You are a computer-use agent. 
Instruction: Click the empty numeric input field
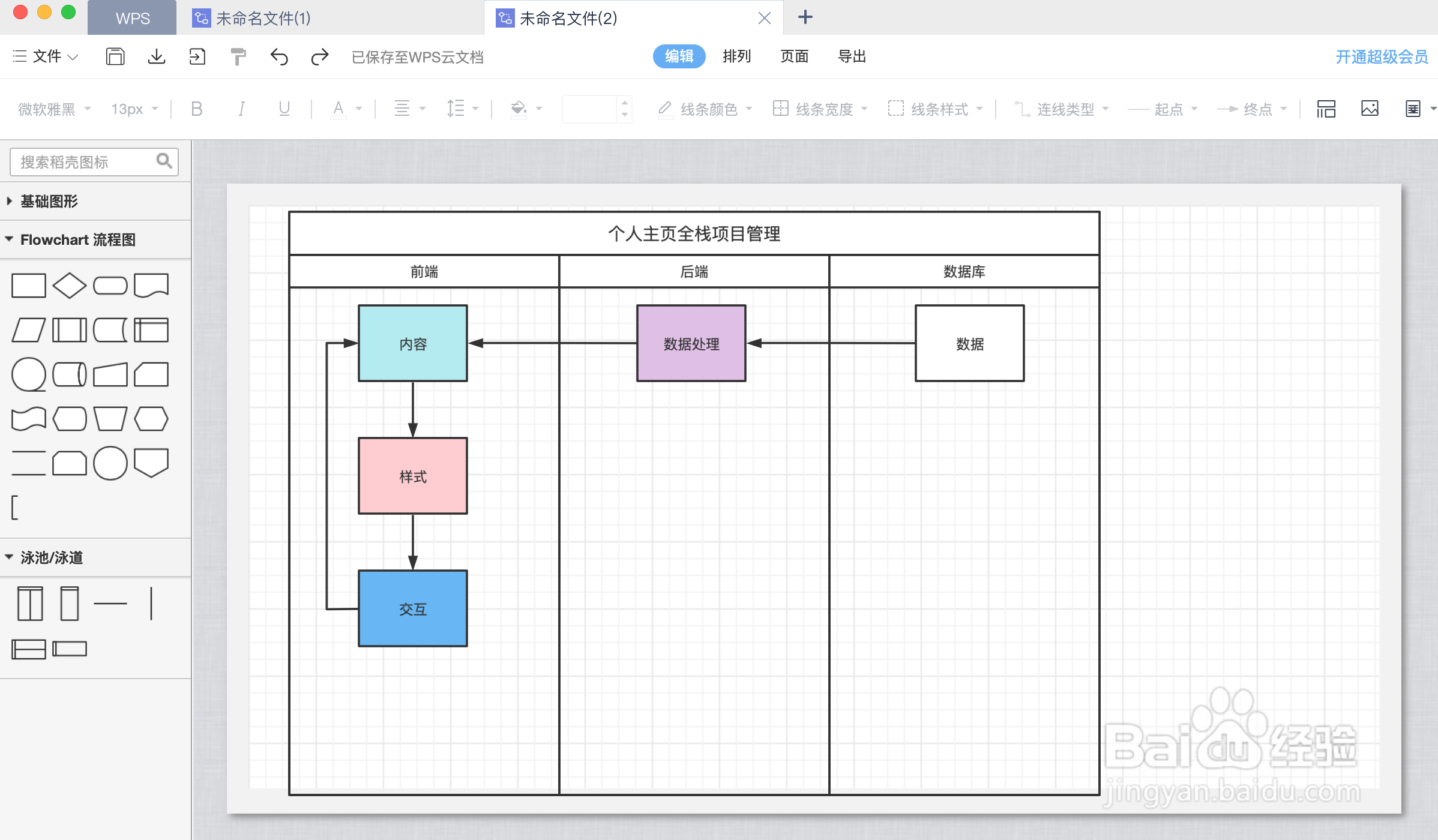click(589, 109)
